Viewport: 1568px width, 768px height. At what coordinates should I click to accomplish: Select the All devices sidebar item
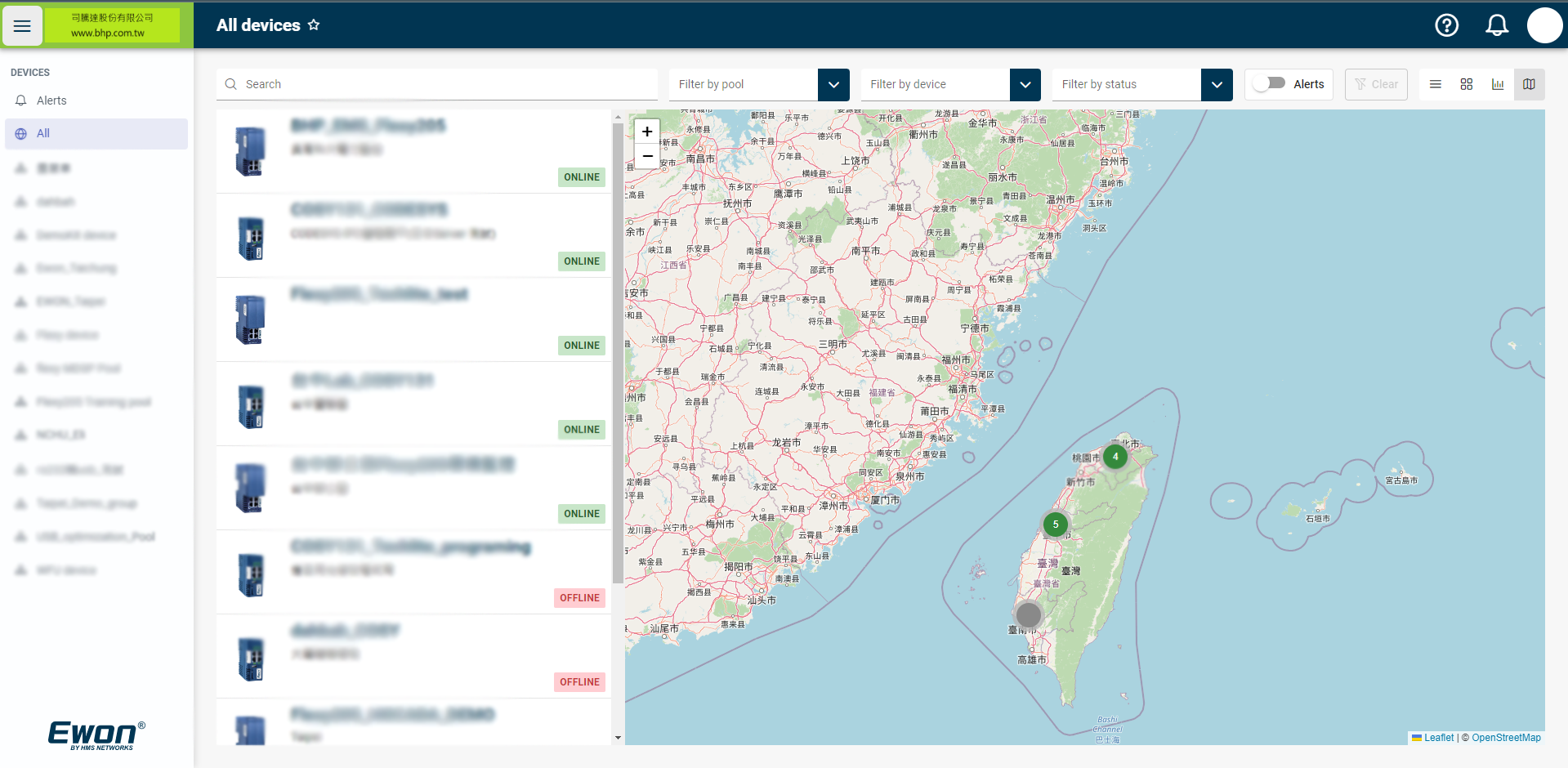coord(96,134)
